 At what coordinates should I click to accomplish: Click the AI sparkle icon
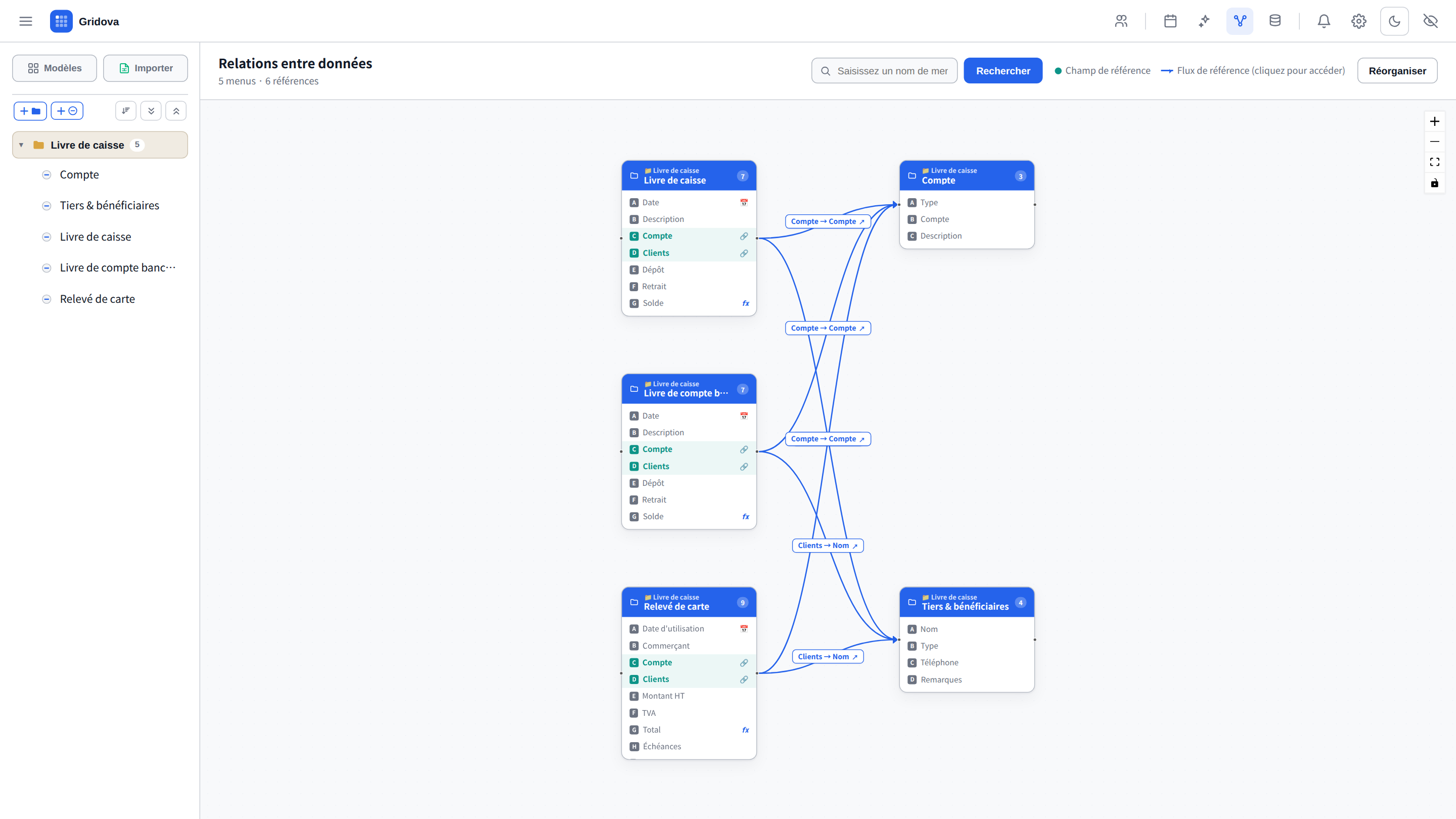click(x=1204, y=21)
